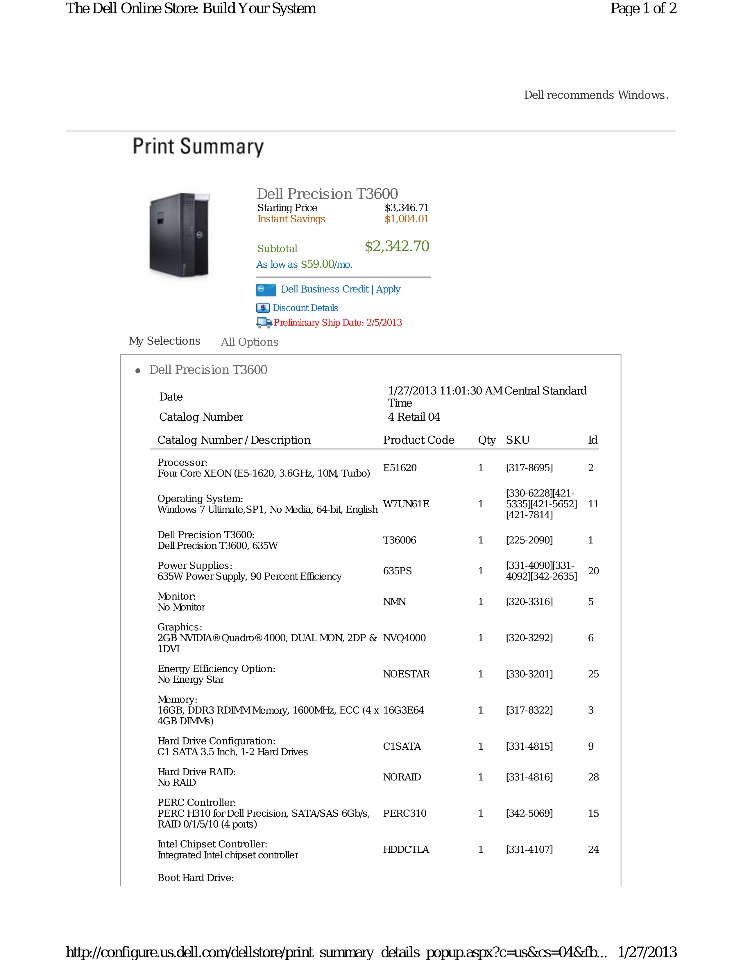Click the Catalog Number / Description column header
Image resolution: width=741 pixels, height=960 pixels.
234,440
